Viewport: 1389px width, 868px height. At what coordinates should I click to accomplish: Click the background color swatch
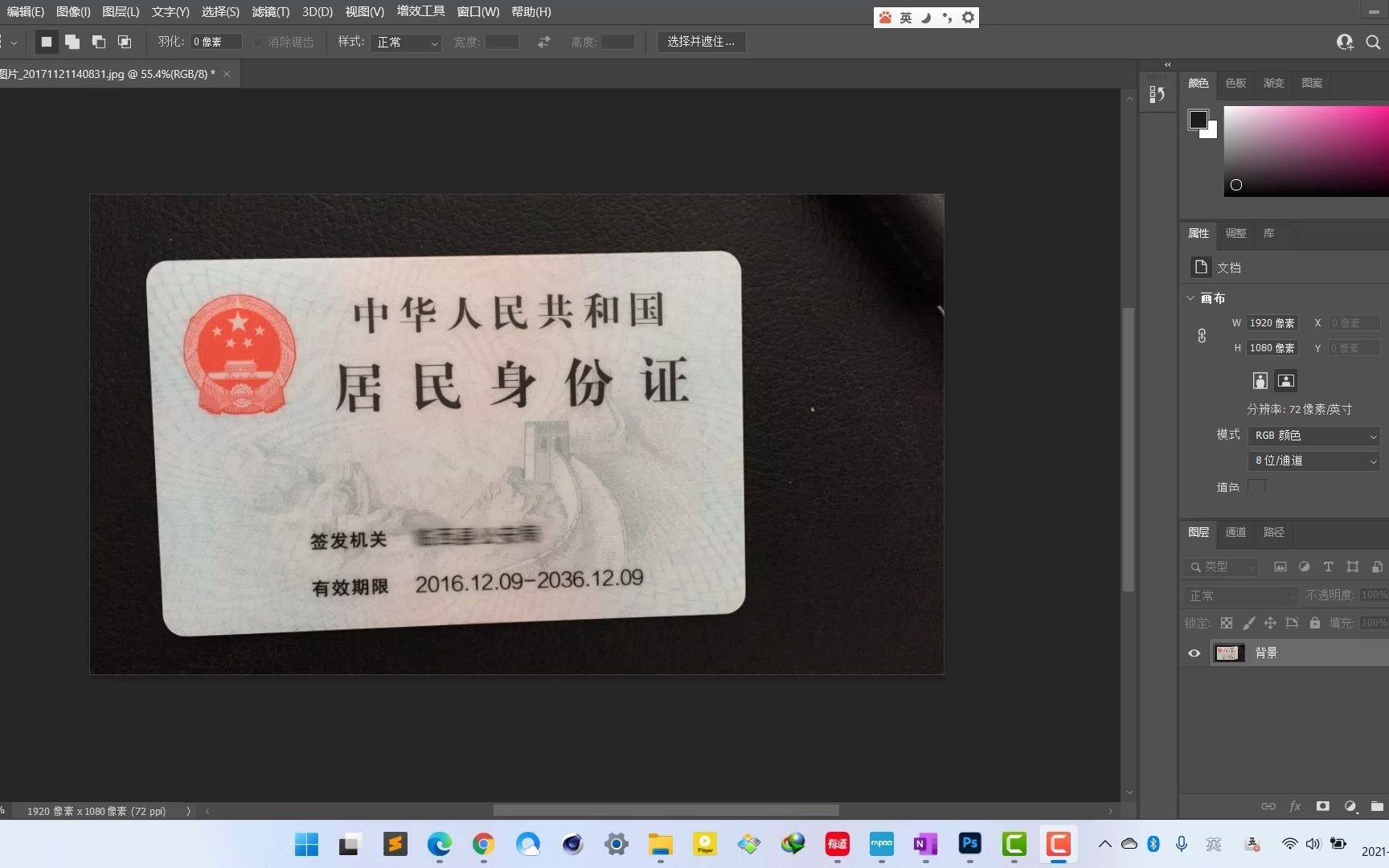1211,132
